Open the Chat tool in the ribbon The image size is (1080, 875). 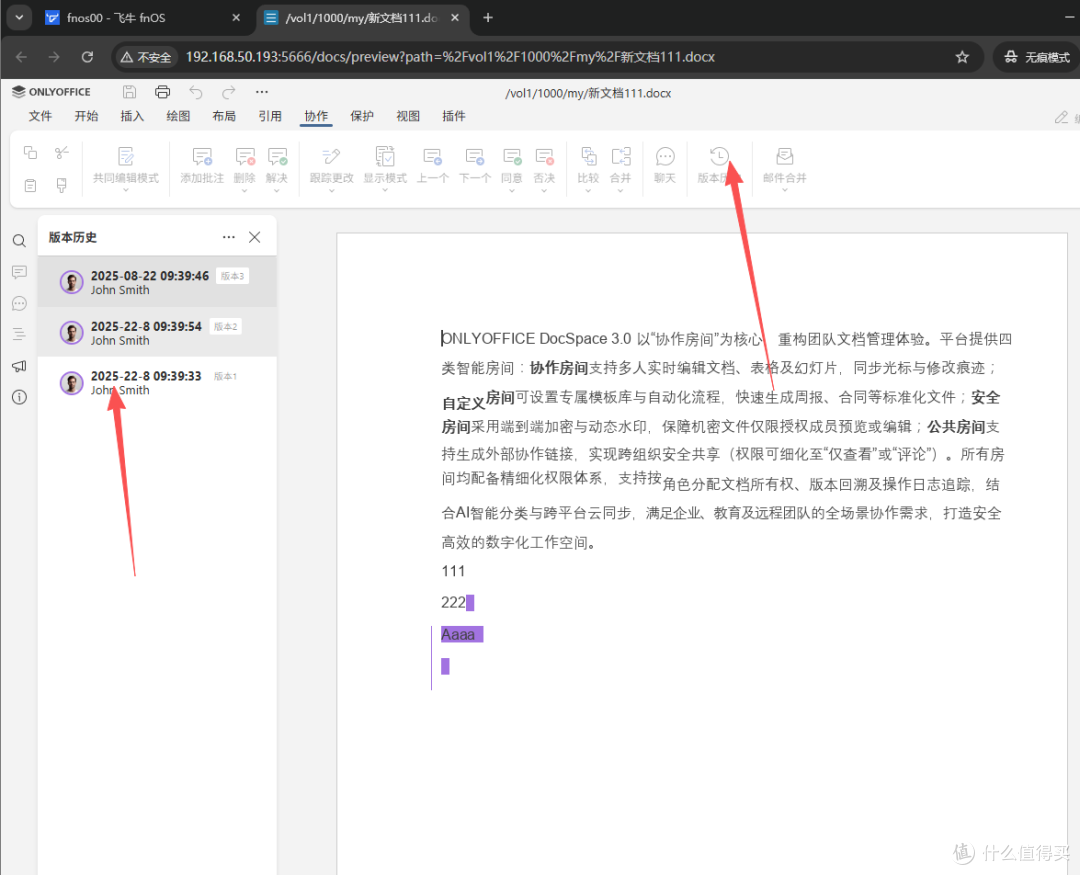(x=665, y=165)
